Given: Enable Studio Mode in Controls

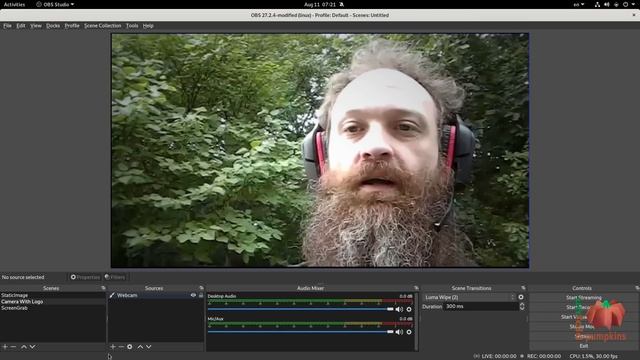Looking at the screenshot, I should pos(584,327).
